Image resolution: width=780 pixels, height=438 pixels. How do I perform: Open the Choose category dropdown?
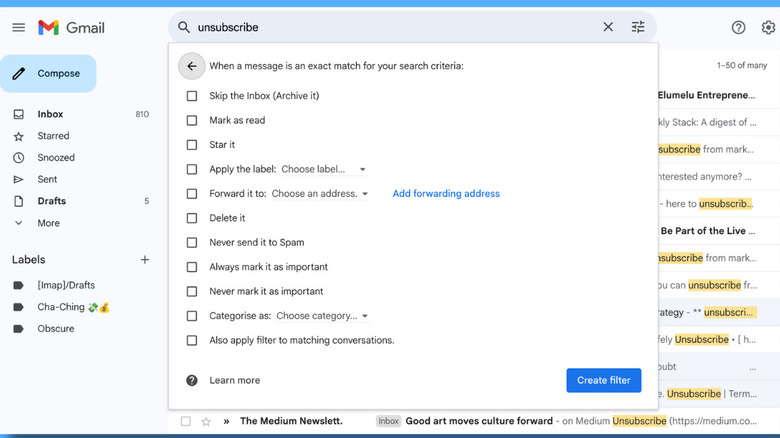coord(322,316)
